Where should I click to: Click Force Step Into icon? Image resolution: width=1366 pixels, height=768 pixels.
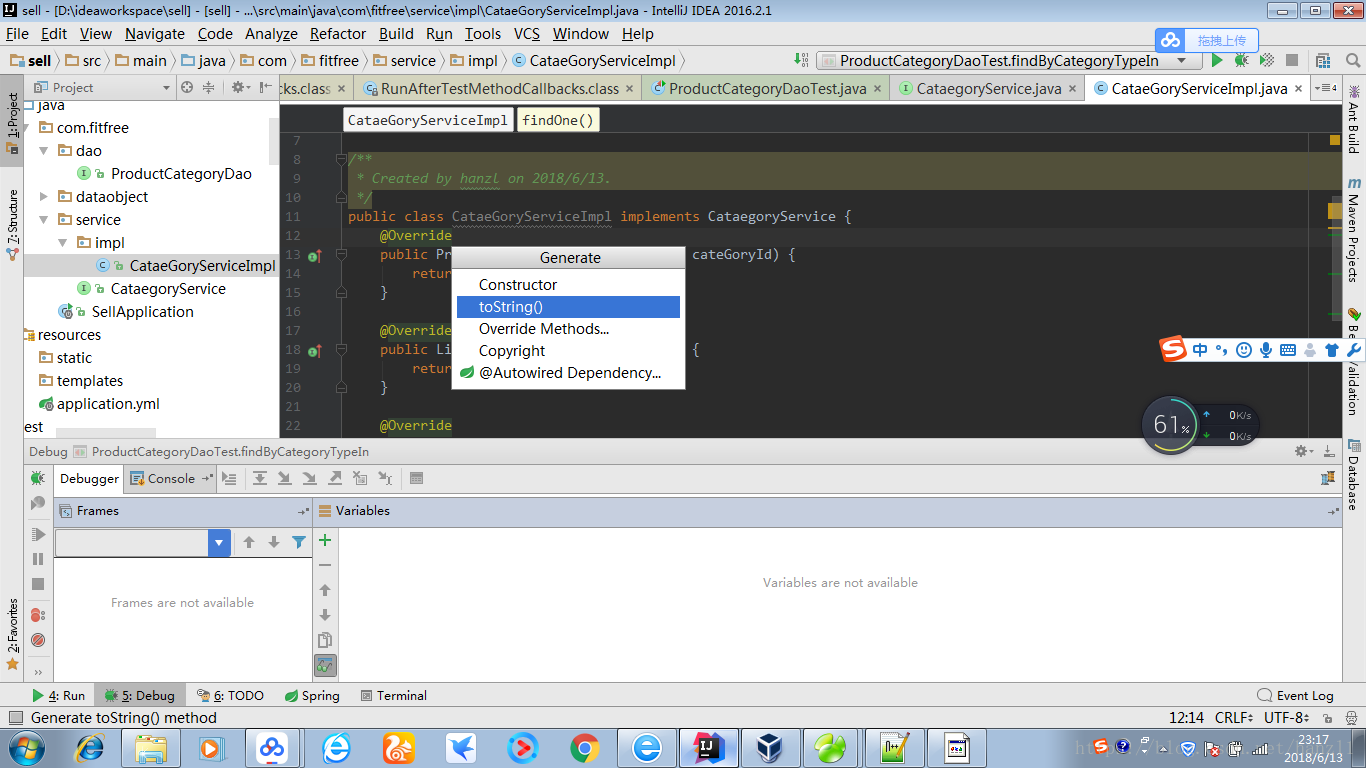[x=310, y=478]
